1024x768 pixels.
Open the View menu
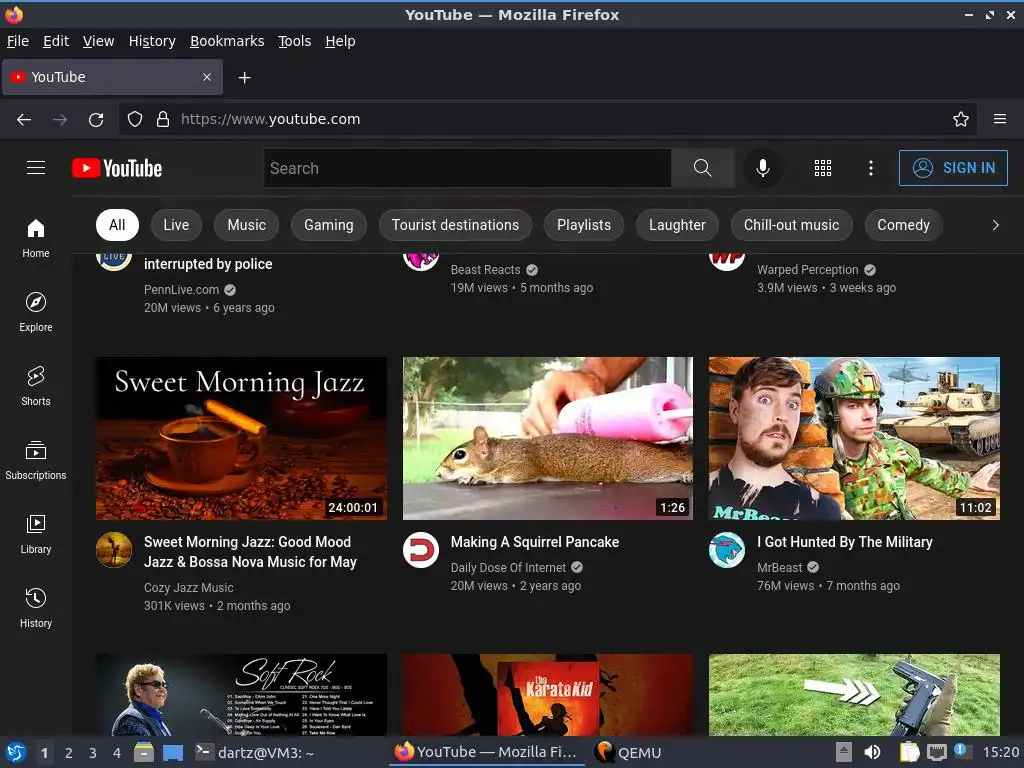pos(98,41)
